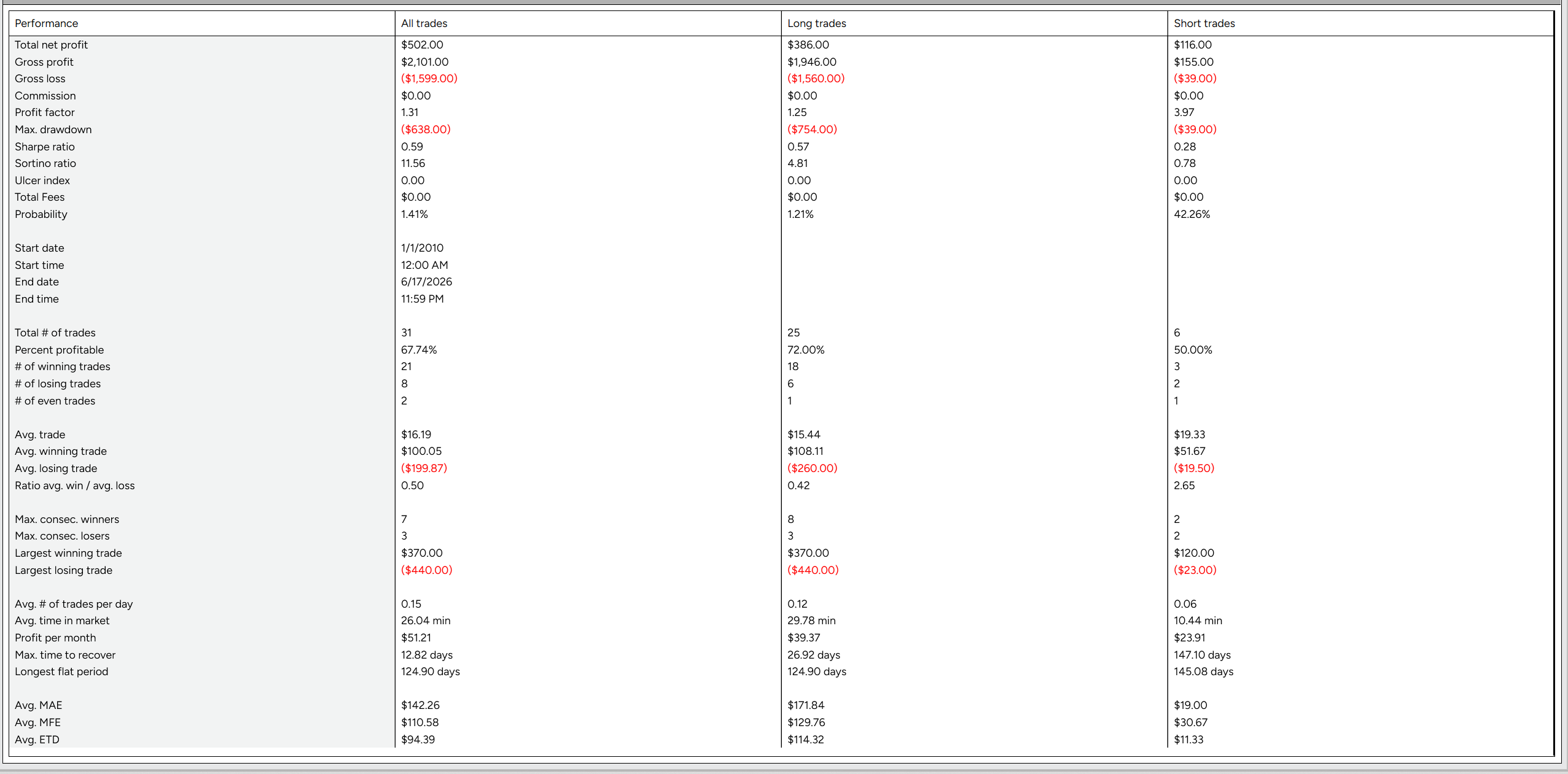Click the "$16.19" average trade value
1568x774 pixels.
(x=416, y=435)
